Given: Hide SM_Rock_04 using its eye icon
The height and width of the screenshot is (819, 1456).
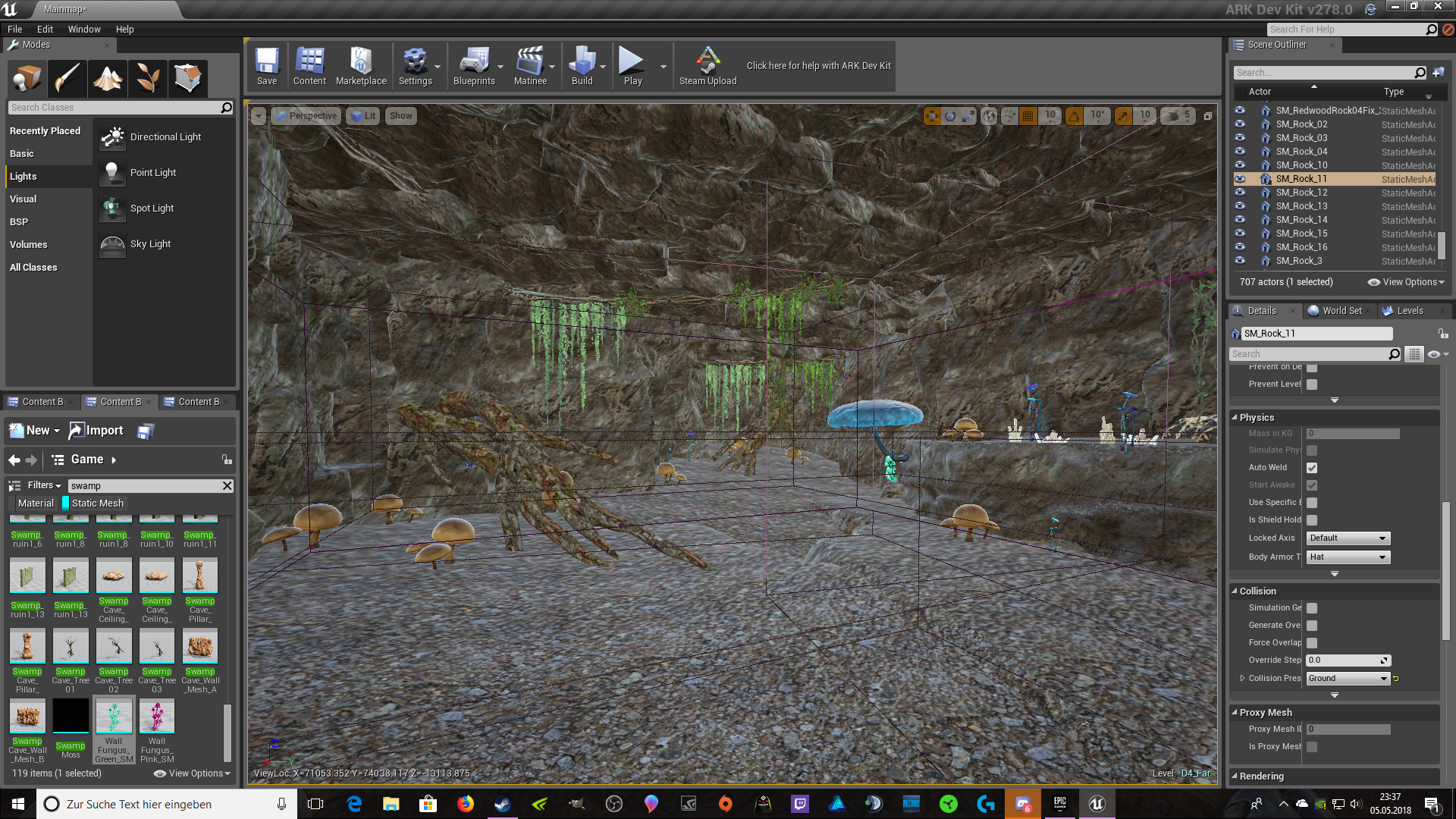Looking at the screenshot, I should tap(1240, 152).
